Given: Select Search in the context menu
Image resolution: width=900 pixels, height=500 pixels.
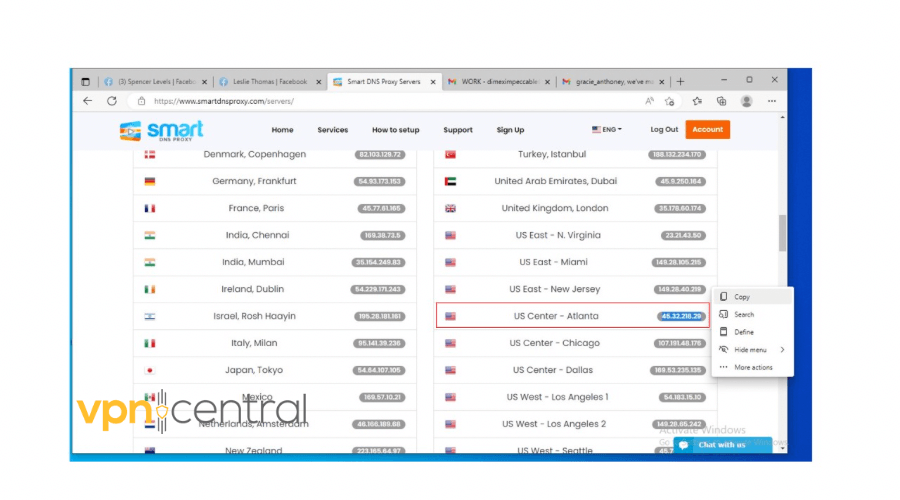Looking at the screenshot, I should pyautogui.click(x=744, y=314).
